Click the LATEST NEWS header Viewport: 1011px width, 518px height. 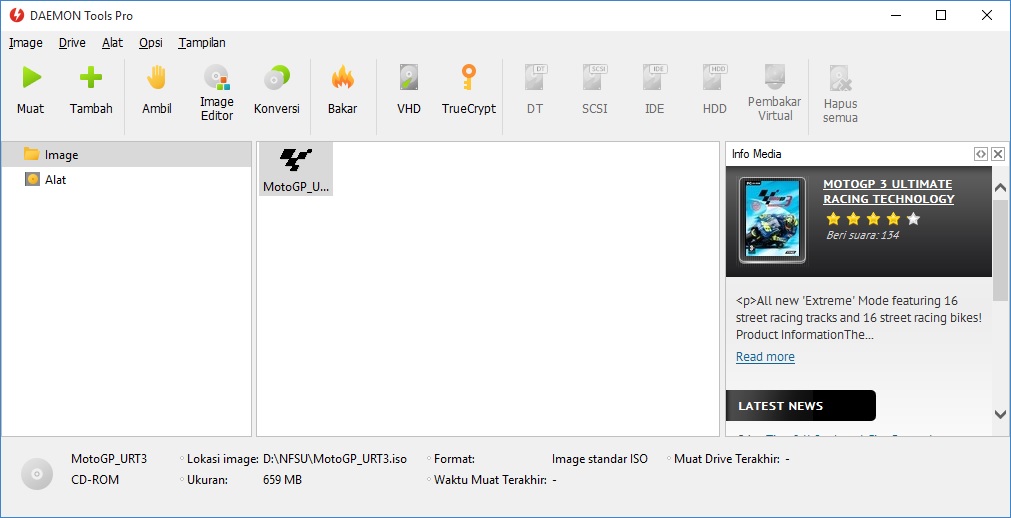801,406
